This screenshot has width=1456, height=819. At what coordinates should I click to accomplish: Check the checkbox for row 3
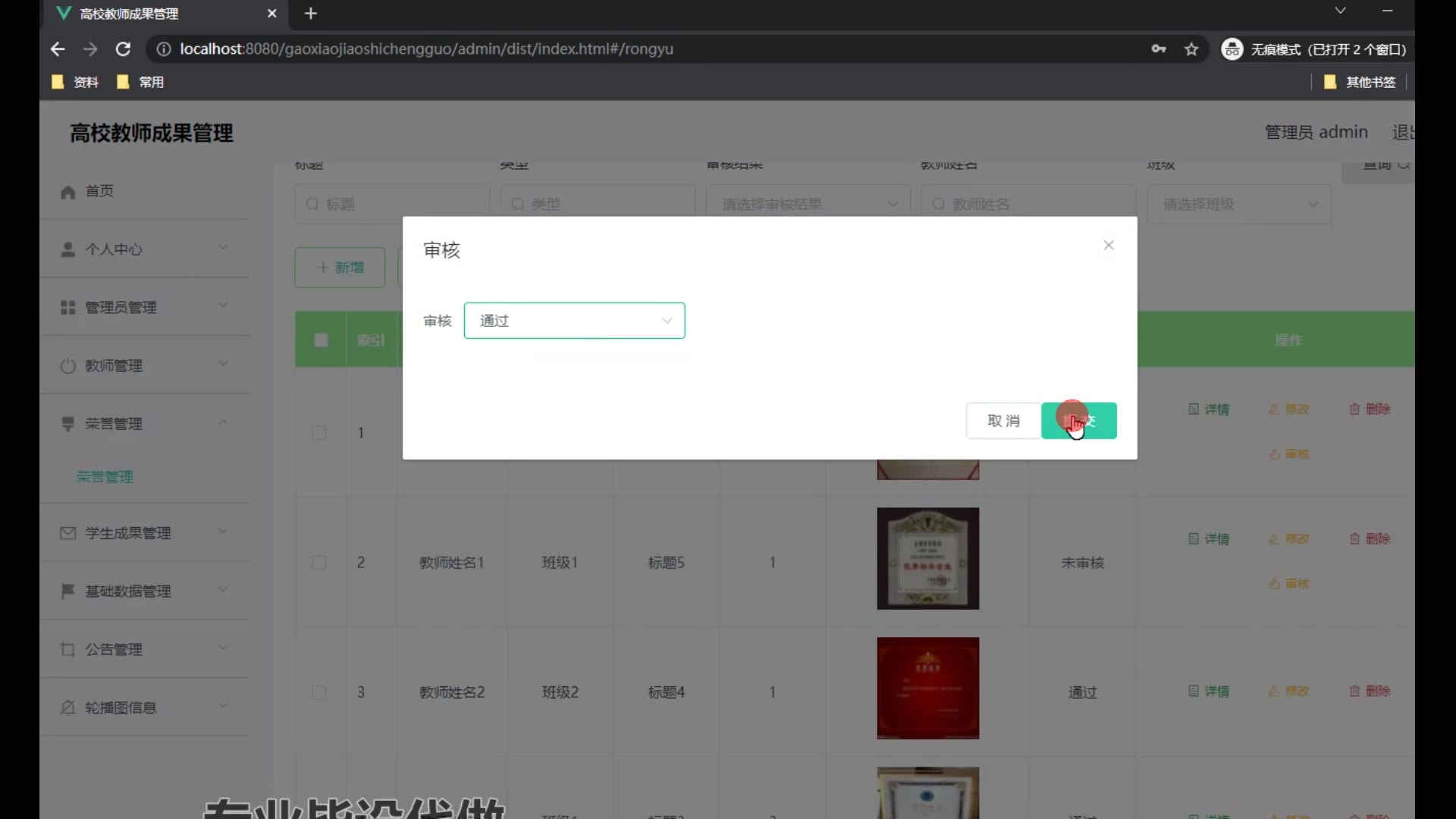click(319, 692)
